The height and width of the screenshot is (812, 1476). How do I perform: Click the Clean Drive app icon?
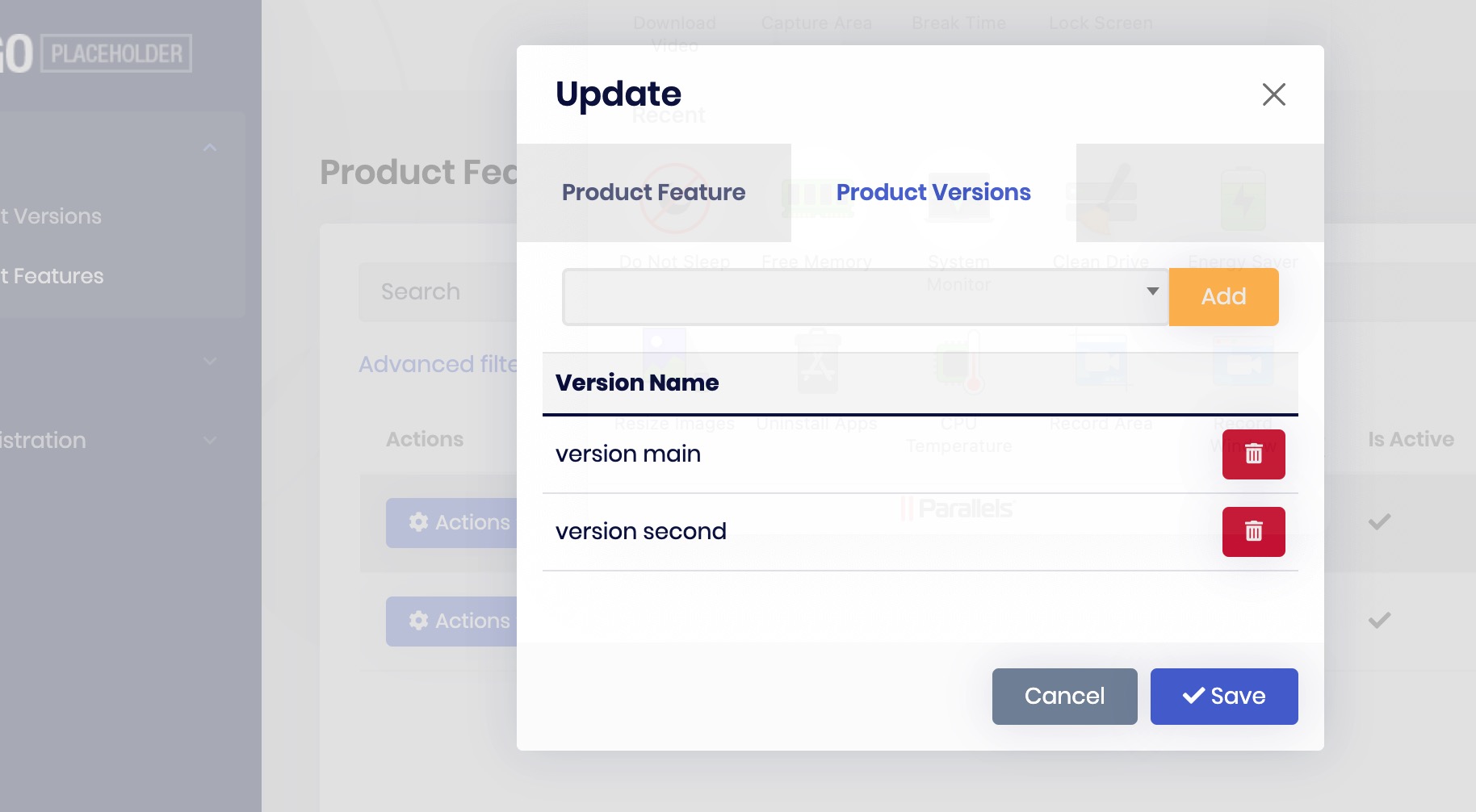coord(1101,199)
